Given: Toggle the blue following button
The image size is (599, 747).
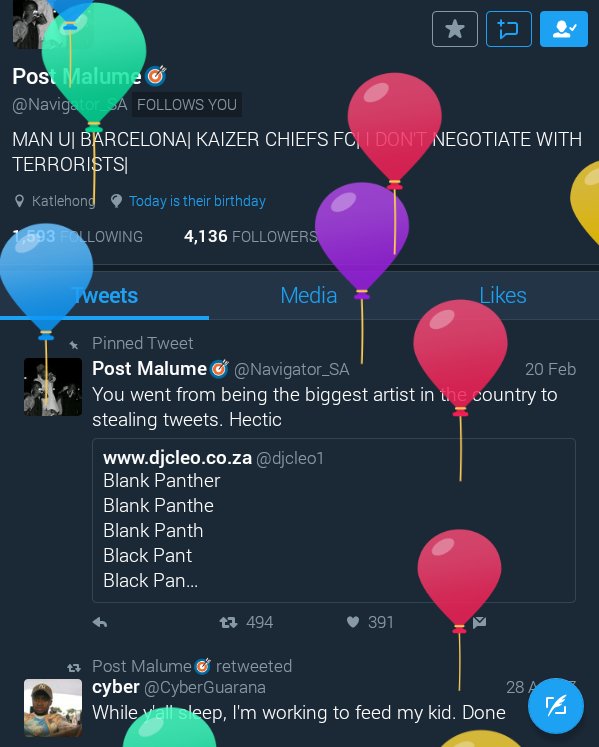Looking at the screenshot, I should [564, 29].
